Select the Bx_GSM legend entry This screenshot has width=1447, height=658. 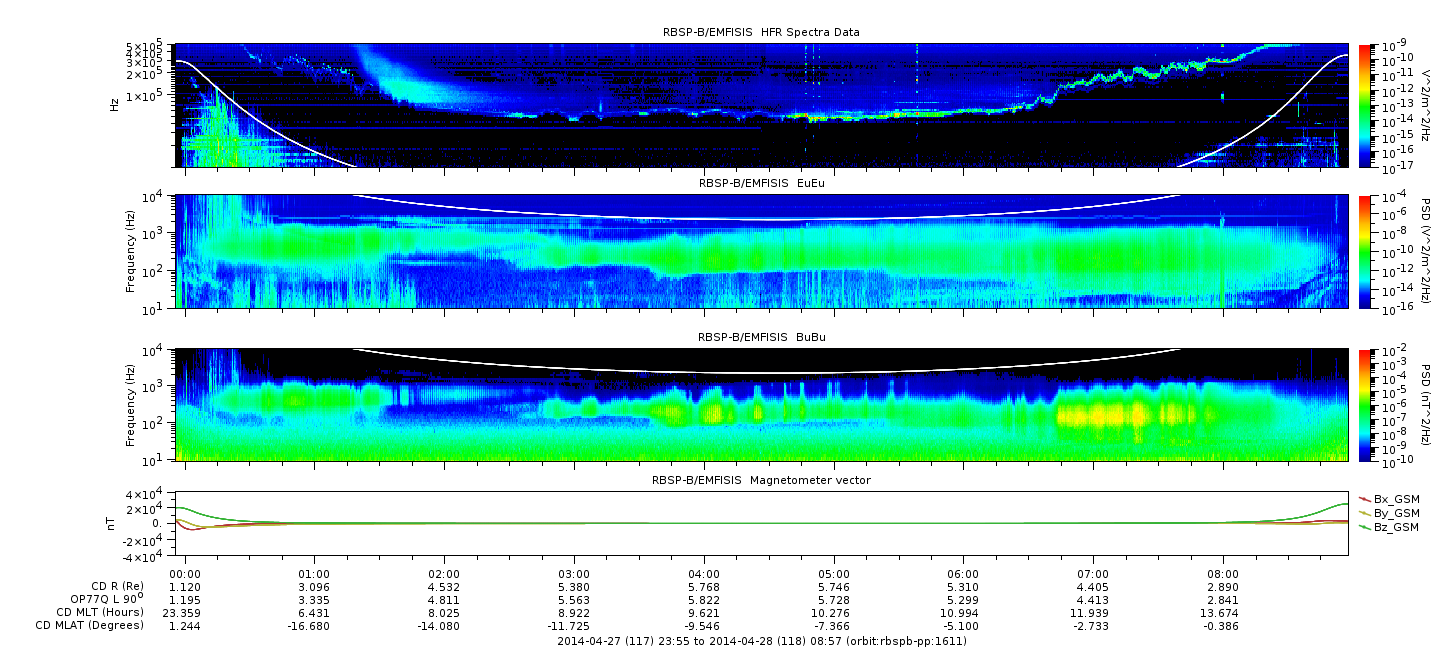(x=1388, y=499)
